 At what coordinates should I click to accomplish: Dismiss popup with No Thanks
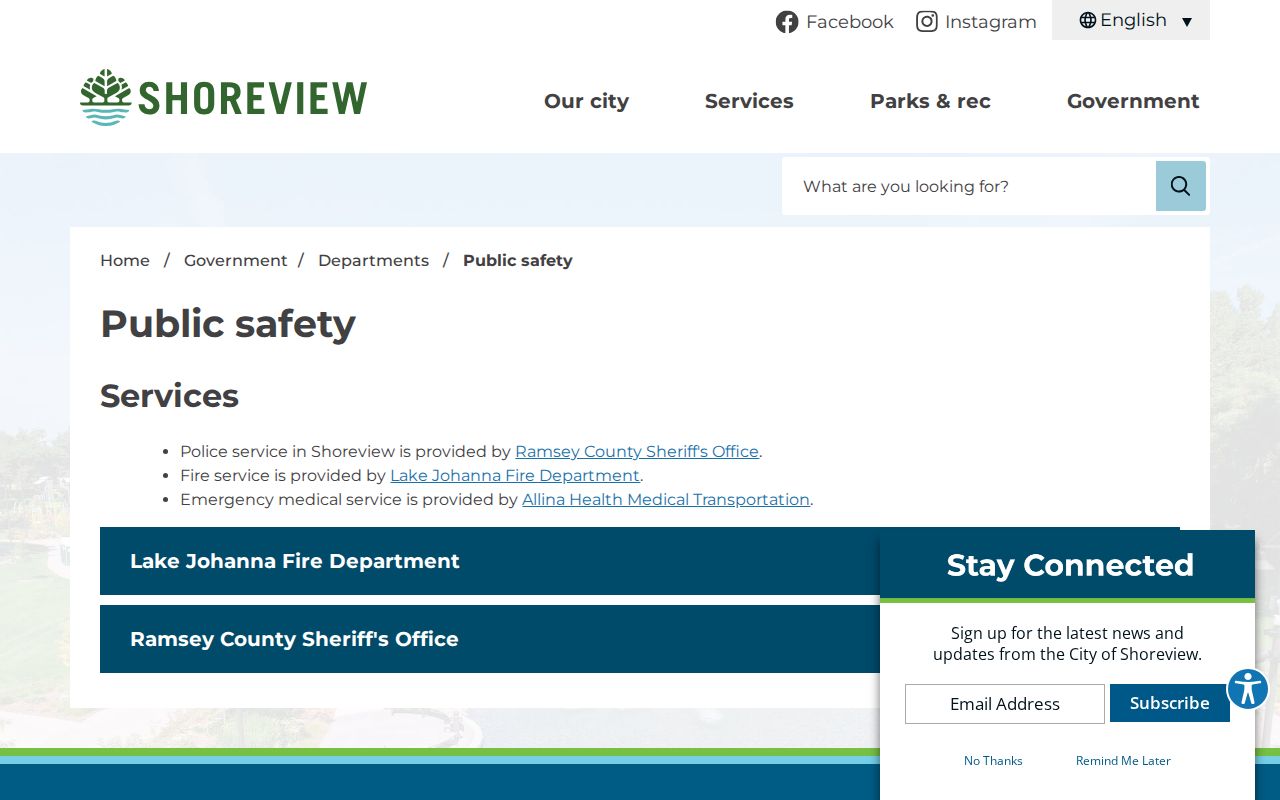pos(993,761)
